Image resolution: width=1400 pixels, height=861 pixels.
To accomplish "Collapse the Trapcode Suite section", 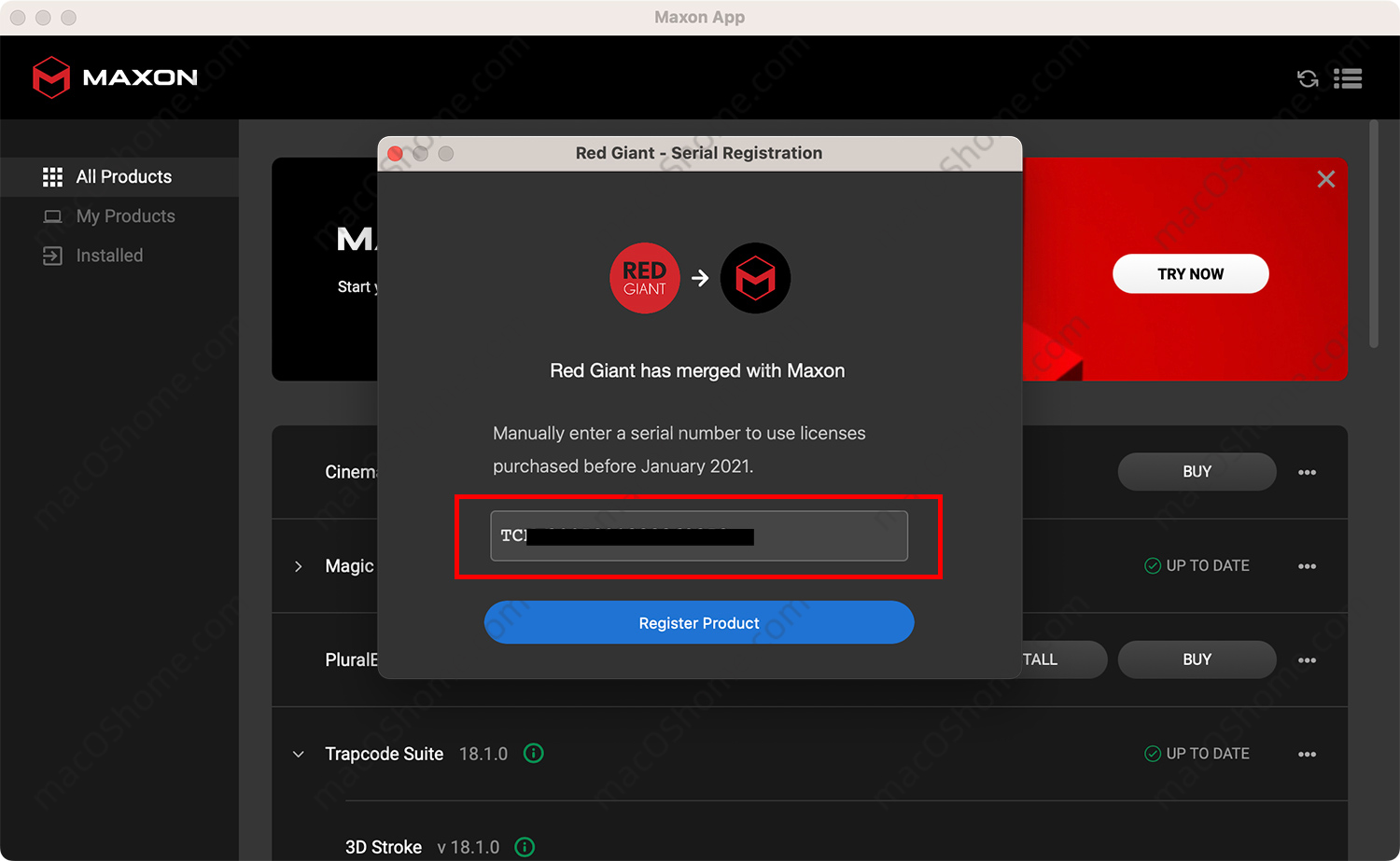I will click(297, 754).
